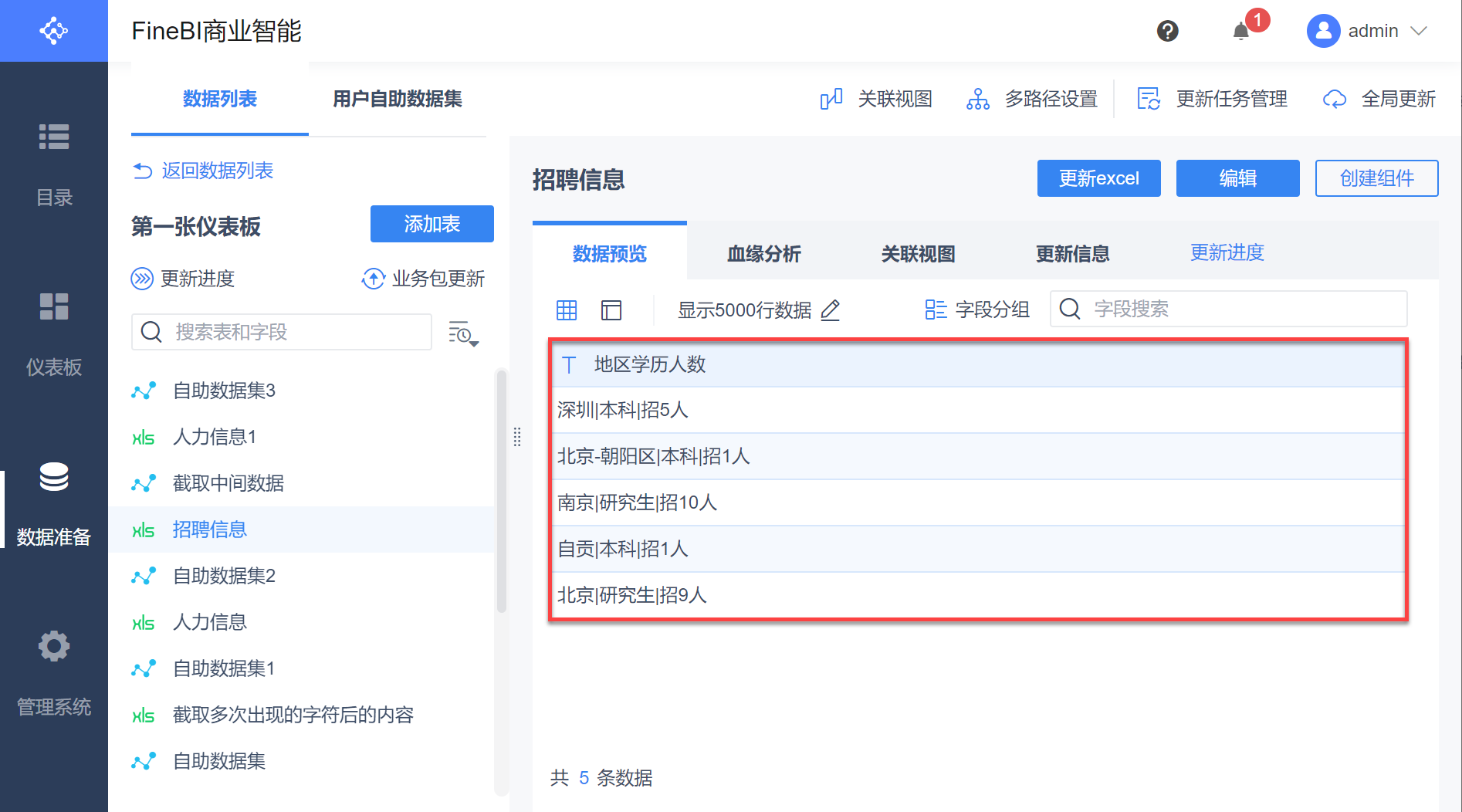
Task: Switch to field layout view icon
Action: 611,310
